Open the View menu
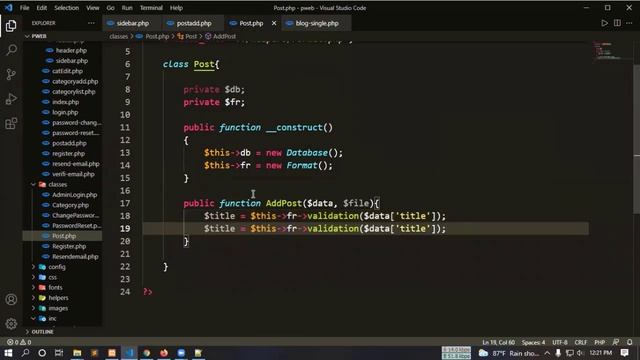 point(93,8)
